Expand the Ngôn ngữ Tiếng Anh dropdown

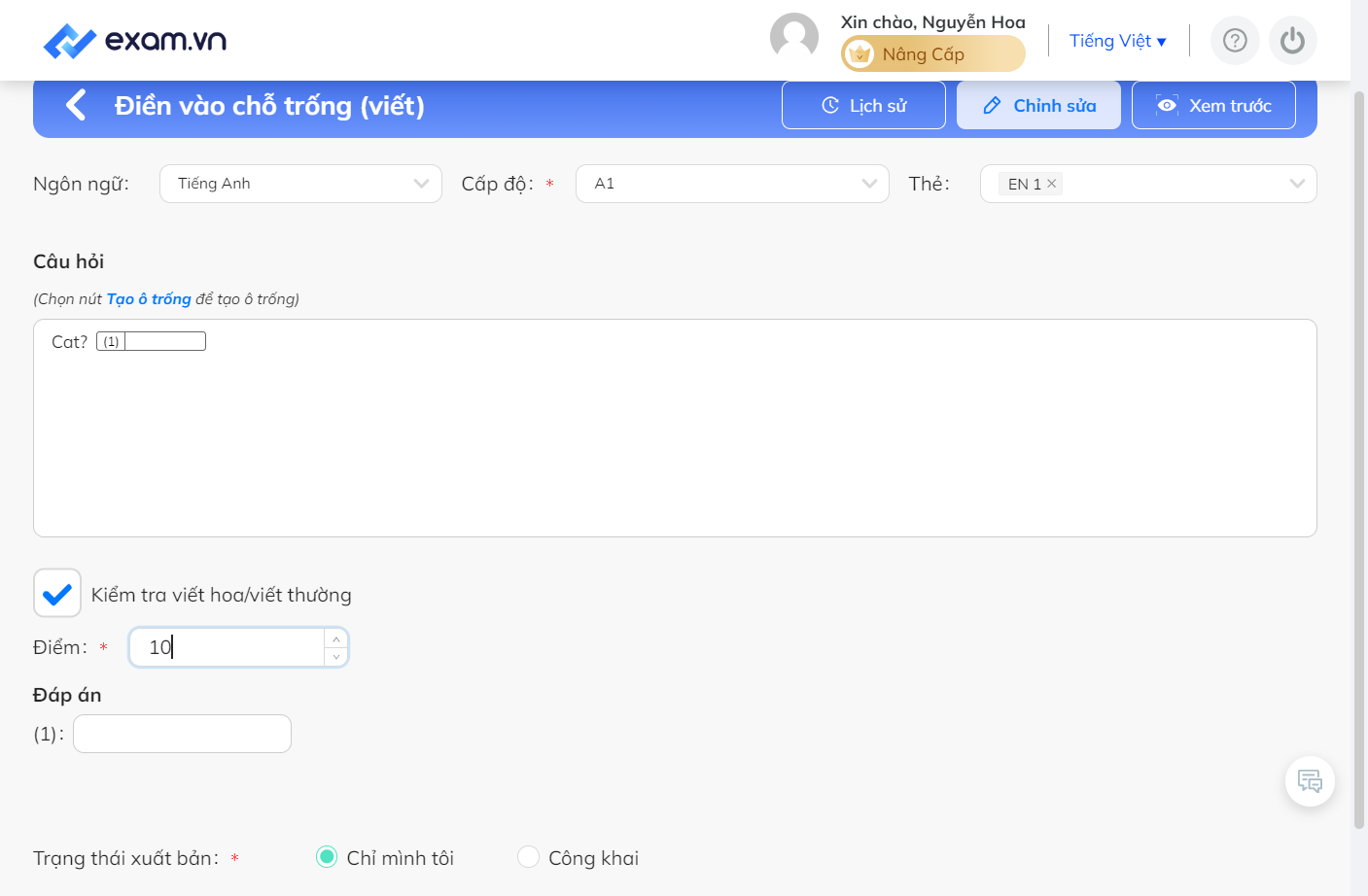pos(300,184)
